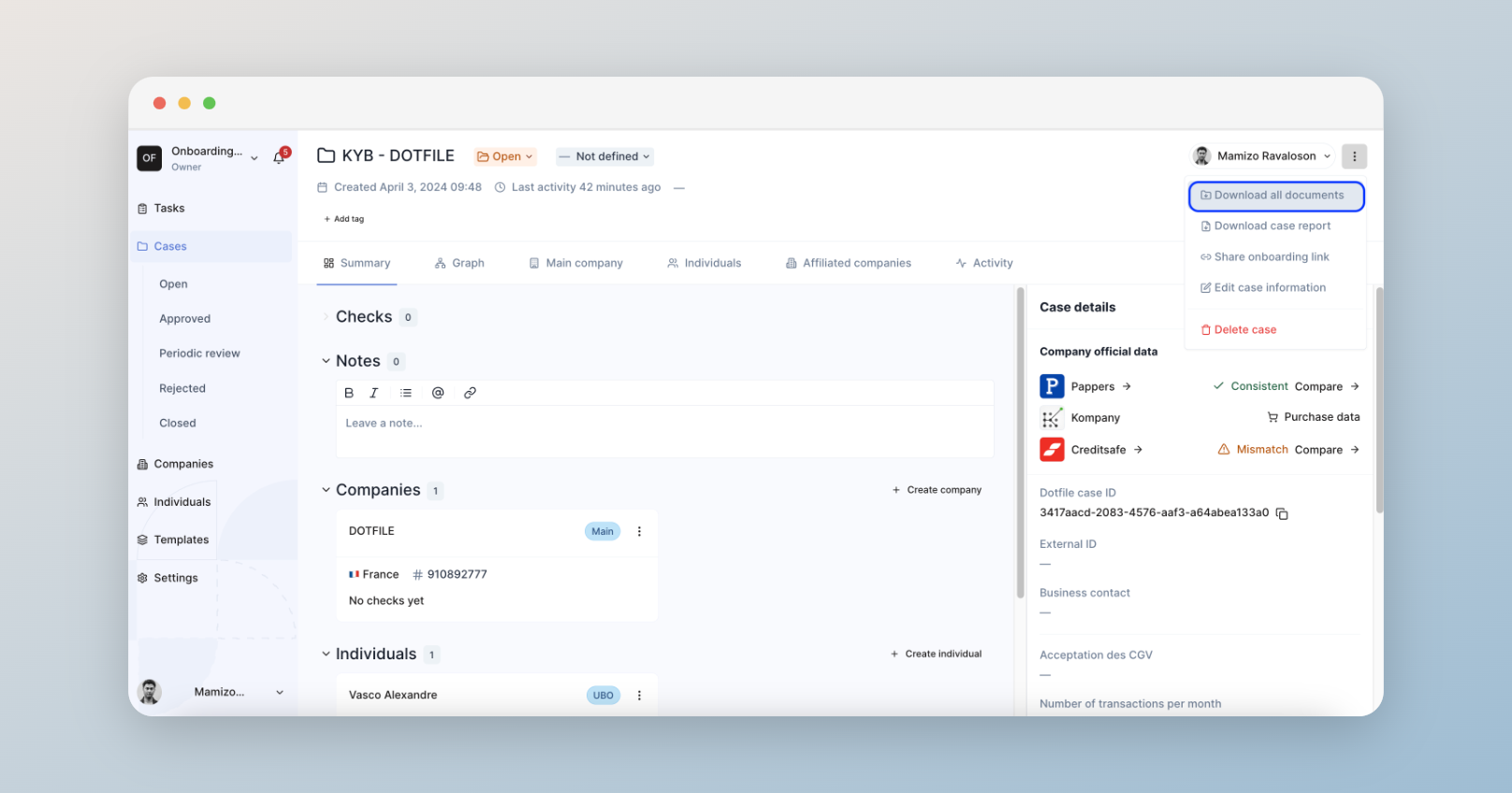Switch to the Affiliated companies tab

point(848,264)
